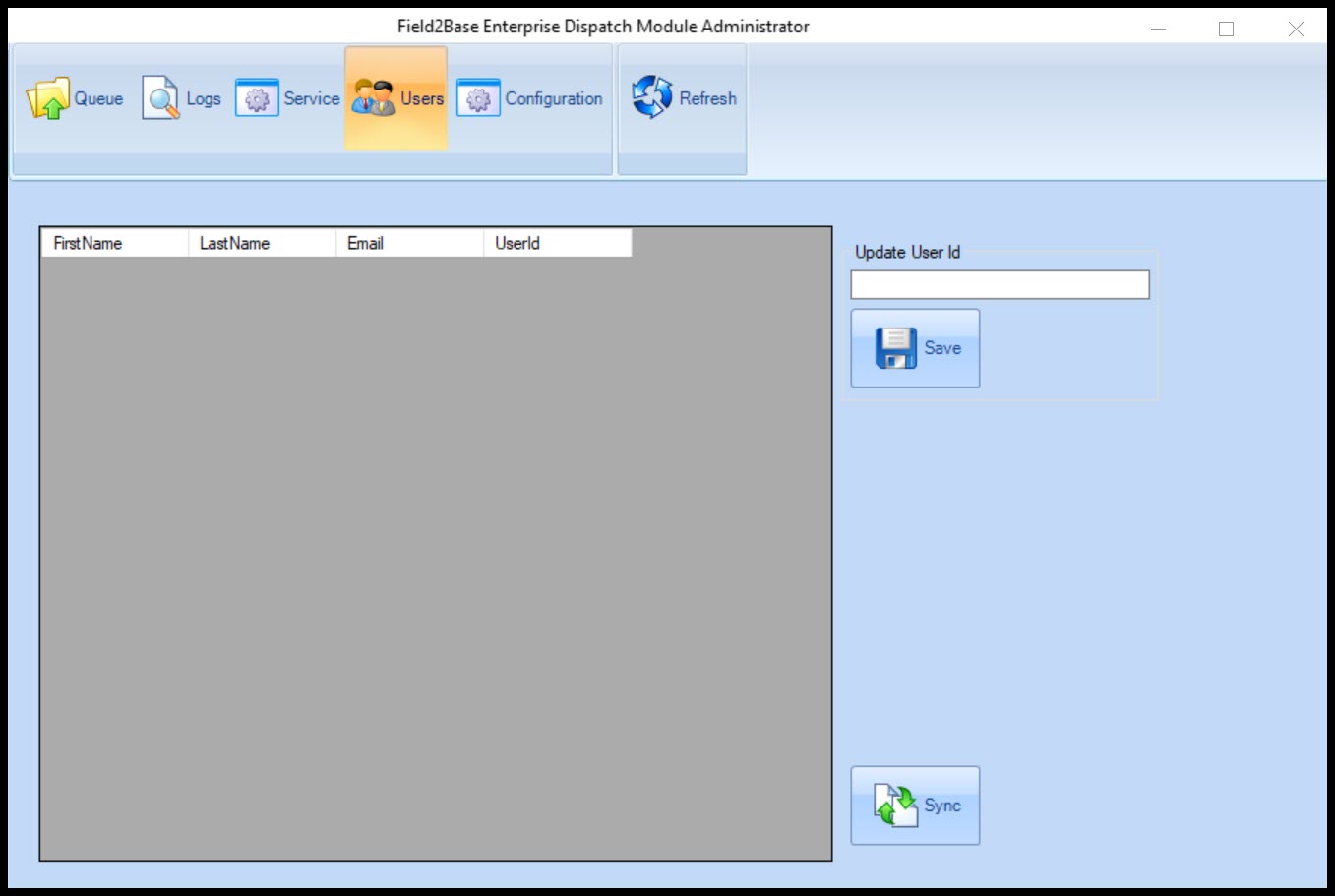Sort by FirstName column header

(115, 243)
